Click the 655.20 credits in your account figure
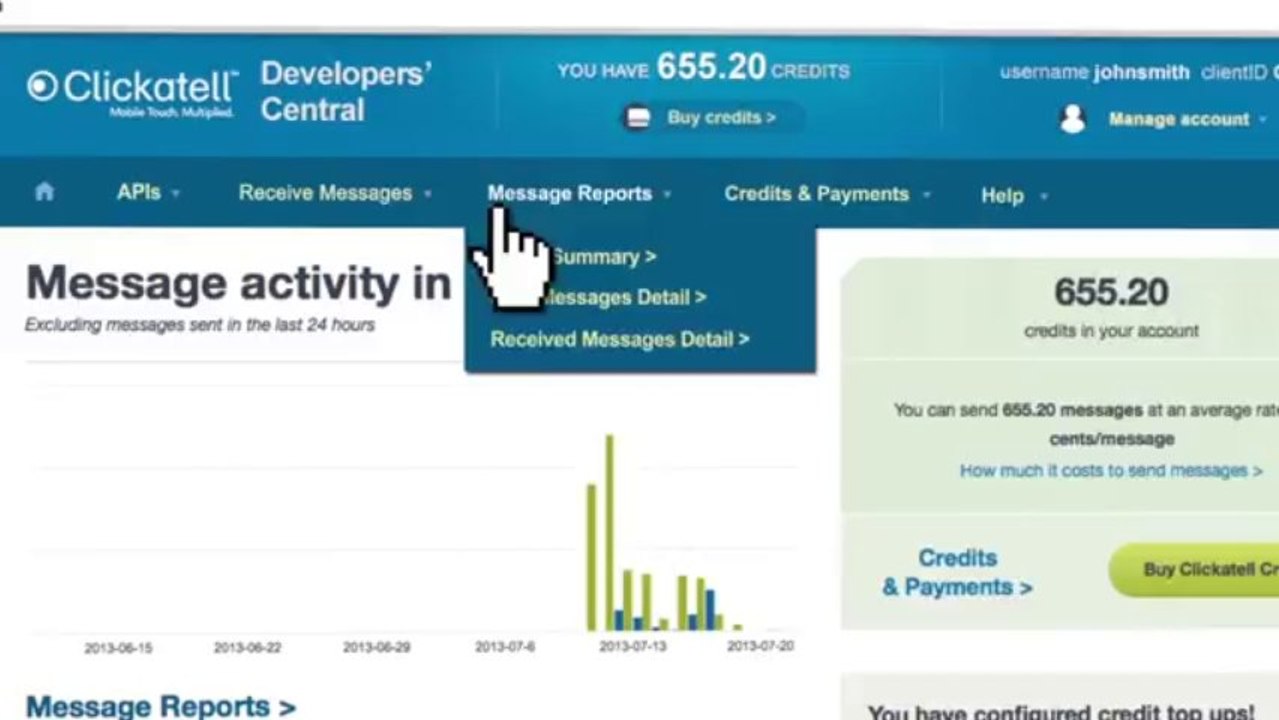This screenshot has height=720, width=1279. click(1111, 293)
